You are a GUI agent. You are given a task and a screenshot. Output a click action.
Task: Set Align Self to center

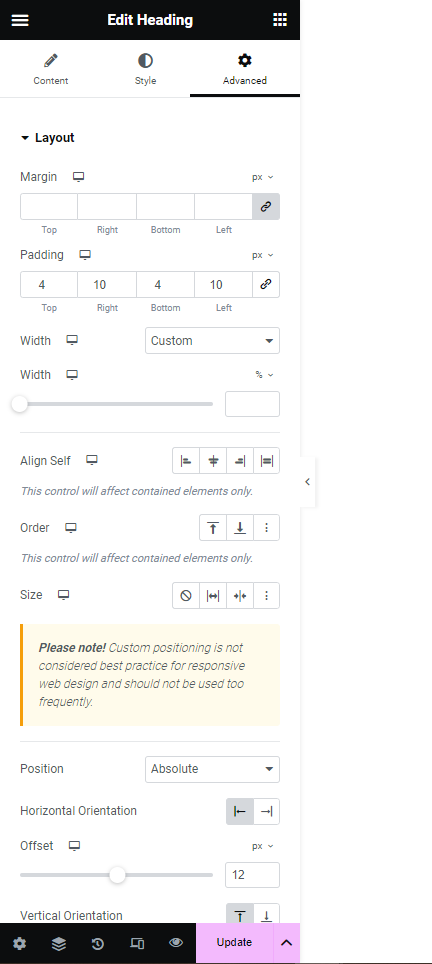coord(213,460)
